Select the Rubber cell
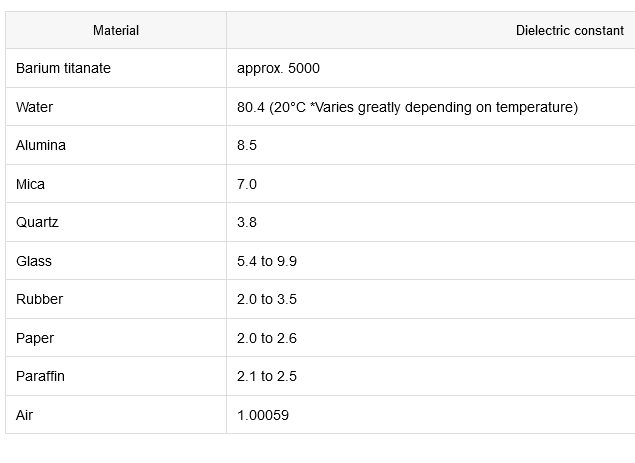The image size is (635, 463). pyautogui.click(x=39, y=299)
